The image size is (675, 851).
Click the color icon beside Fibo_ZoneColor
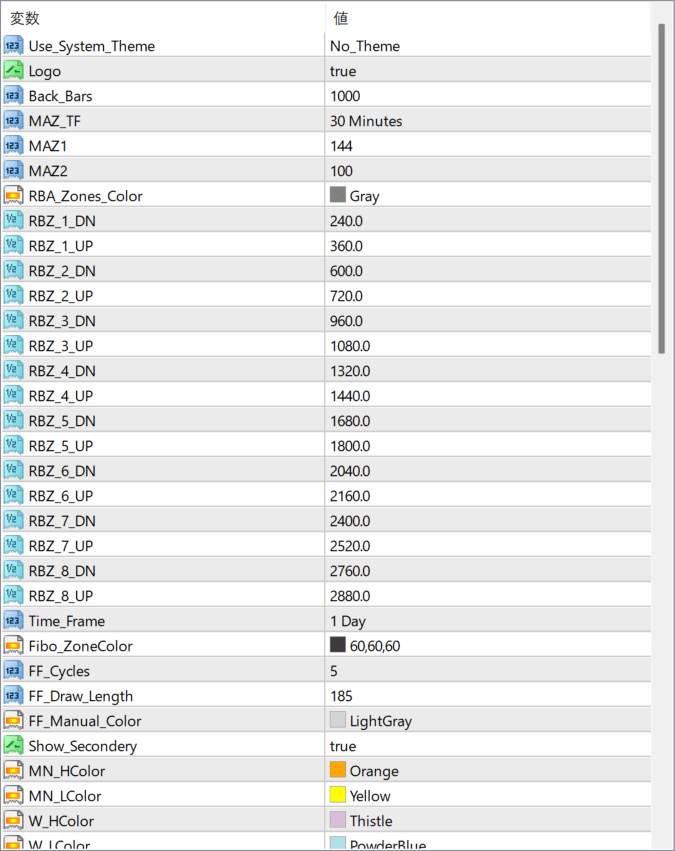coord(13,646)
